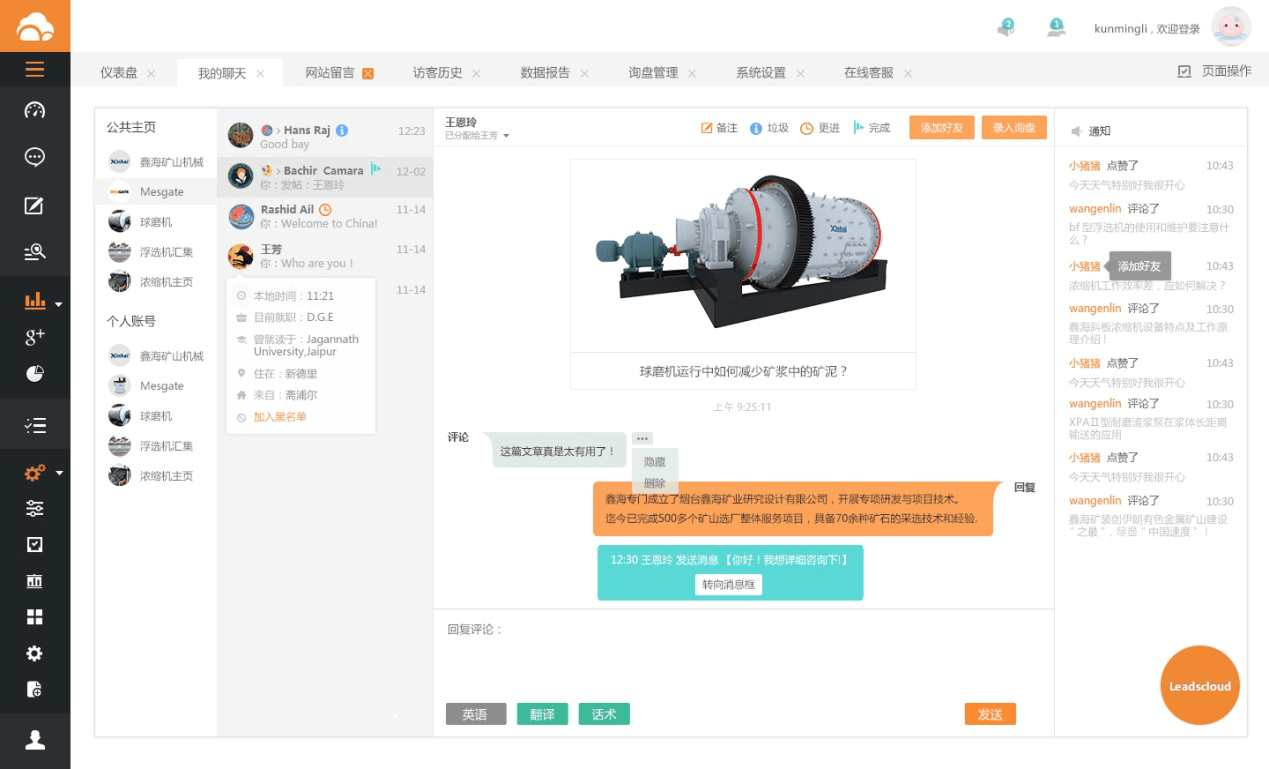Click the 更进 follow-up action
The image size is (1269, 769).
[820, 128]
